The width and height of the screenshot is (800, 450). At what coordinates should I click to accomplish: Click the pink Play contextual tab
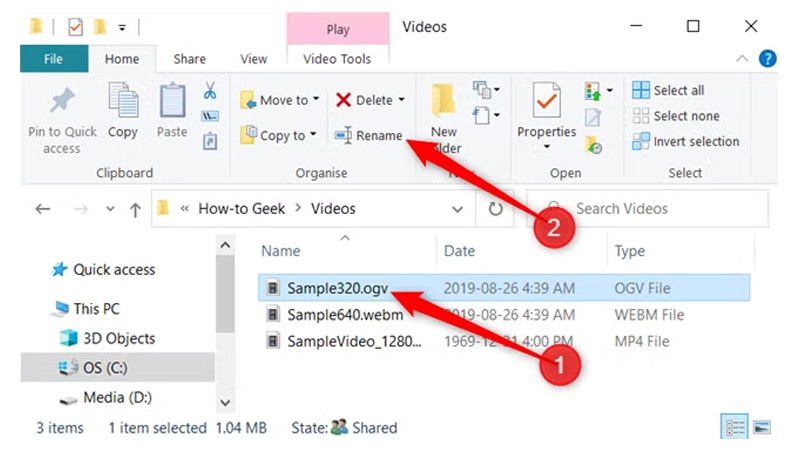pos(338,29)
